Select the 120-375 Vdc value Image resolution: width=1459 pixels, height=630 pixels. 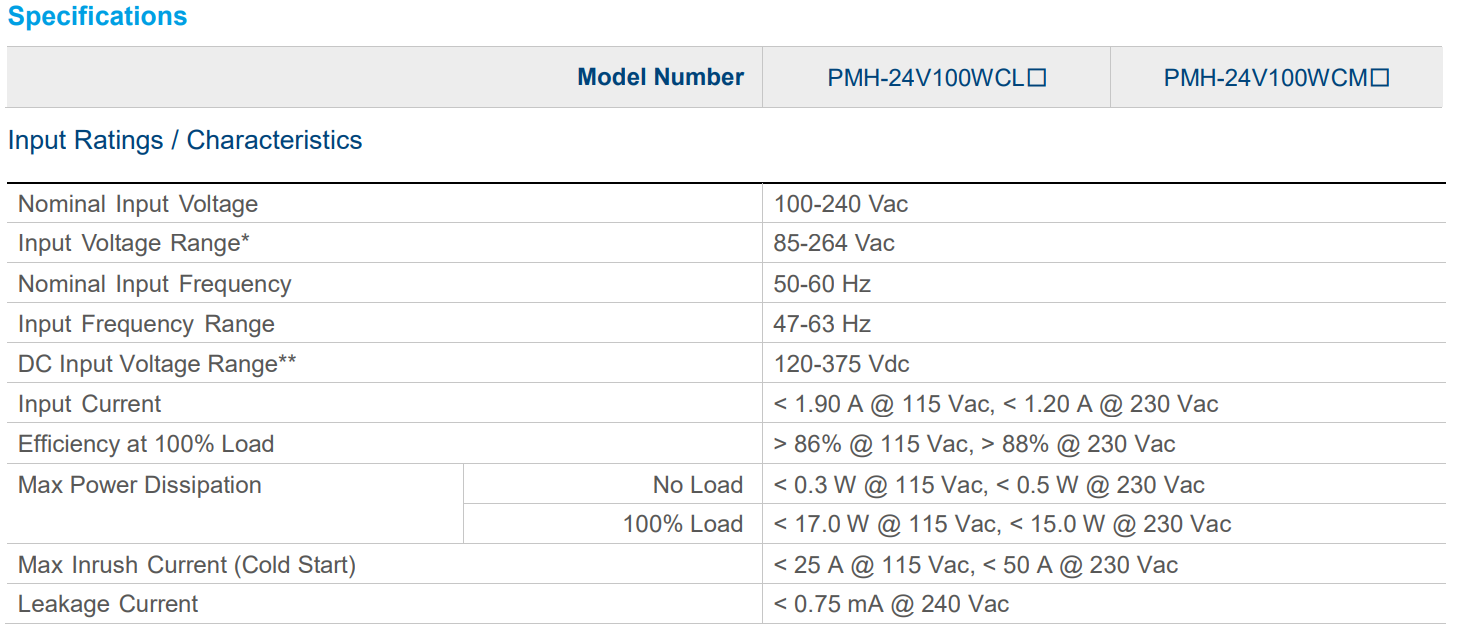(841, 364)
